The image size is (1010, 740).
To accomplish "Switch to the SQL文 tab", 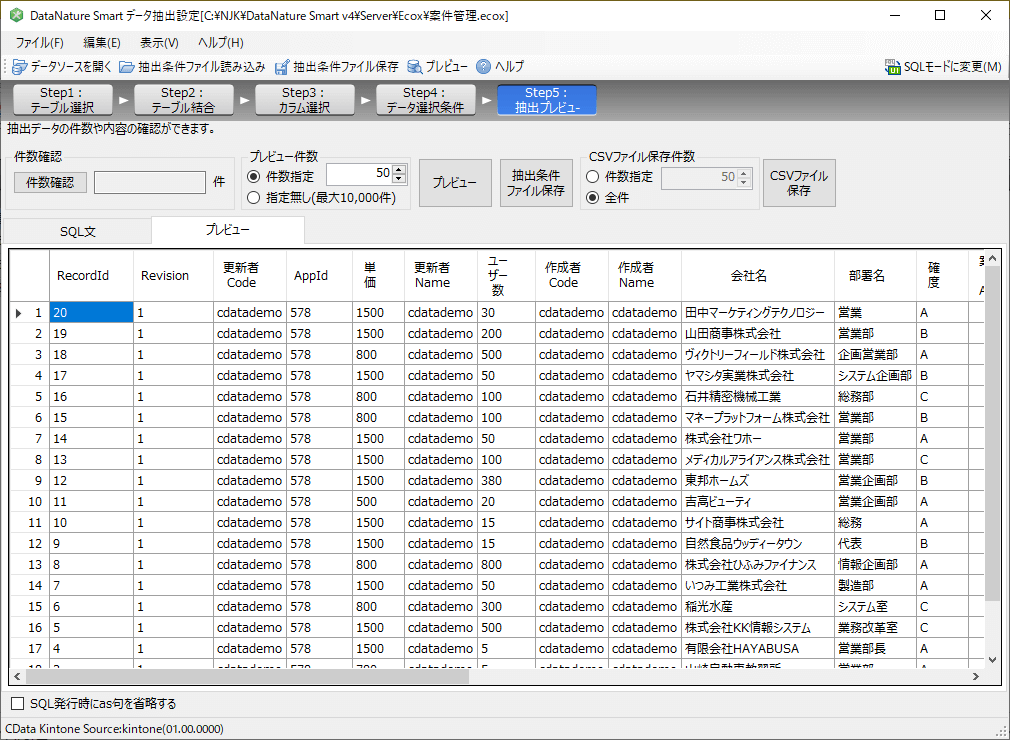I will (77, 231).
